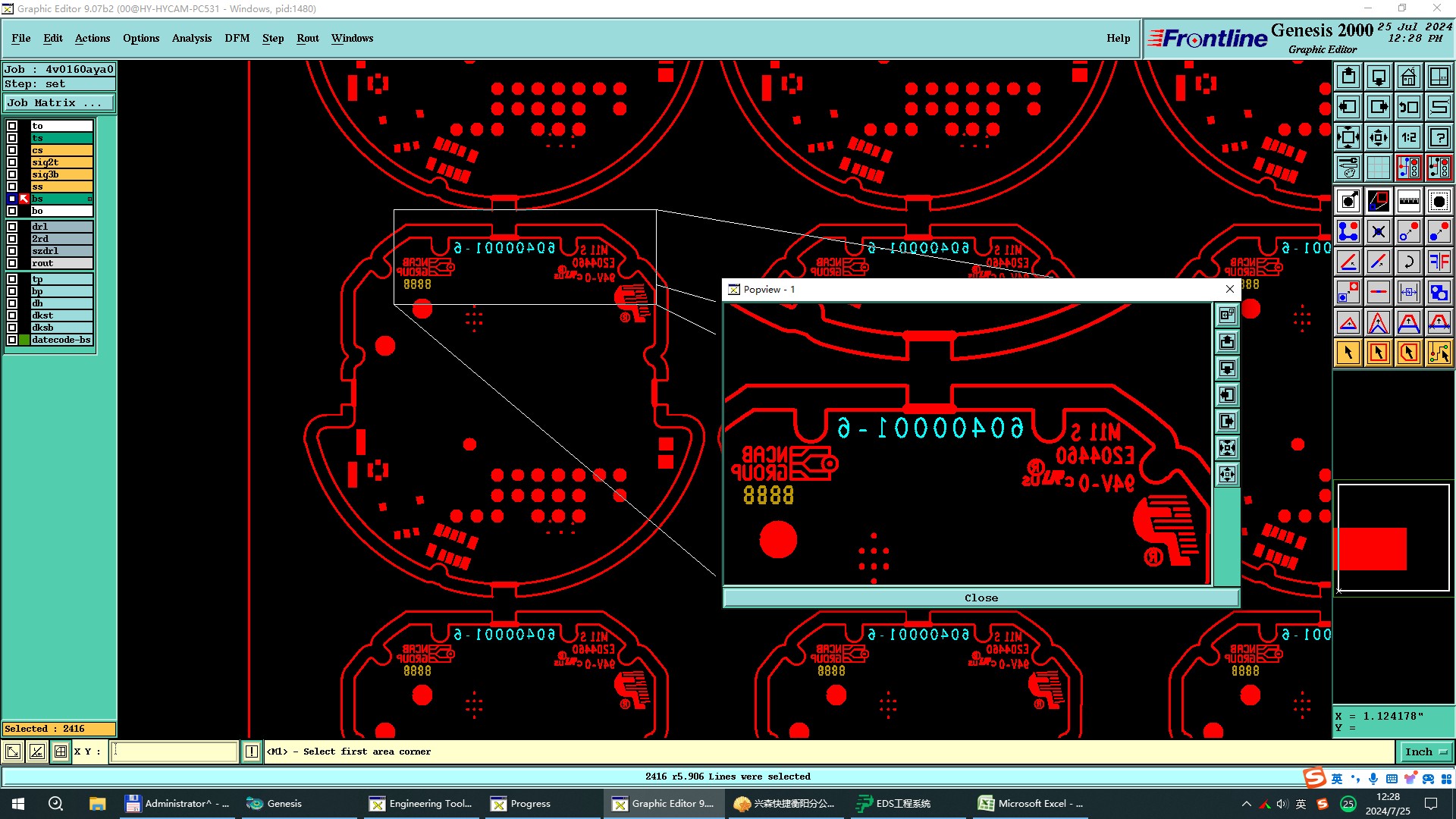Toggle the 'drl' layer checkbox

pyautogui.click(x=12, y=227)
